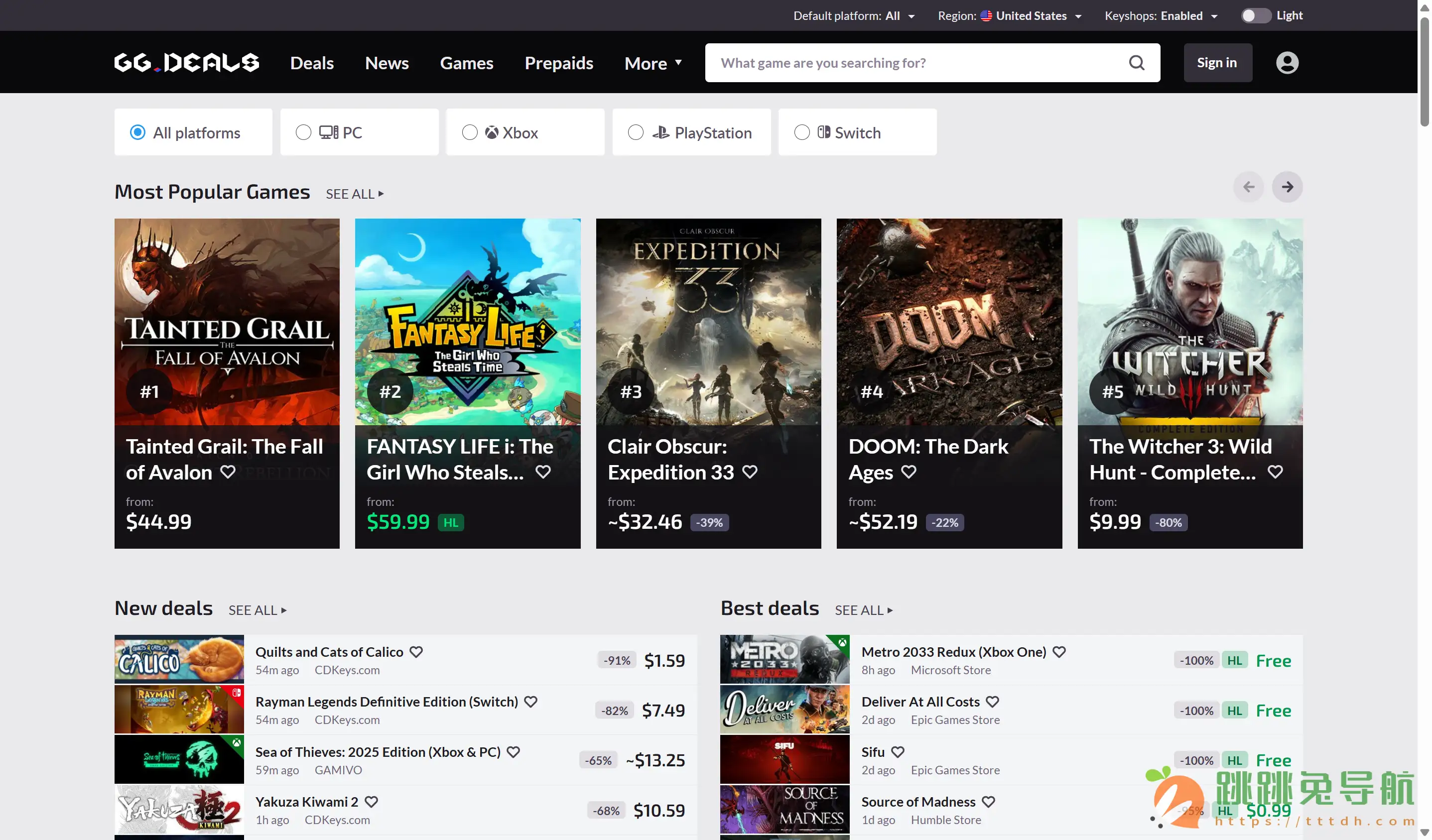The image size is (1432, 840).
Task: Wishlist heart for Sifu
Action: pyautogui.click(x=897, y=752)
